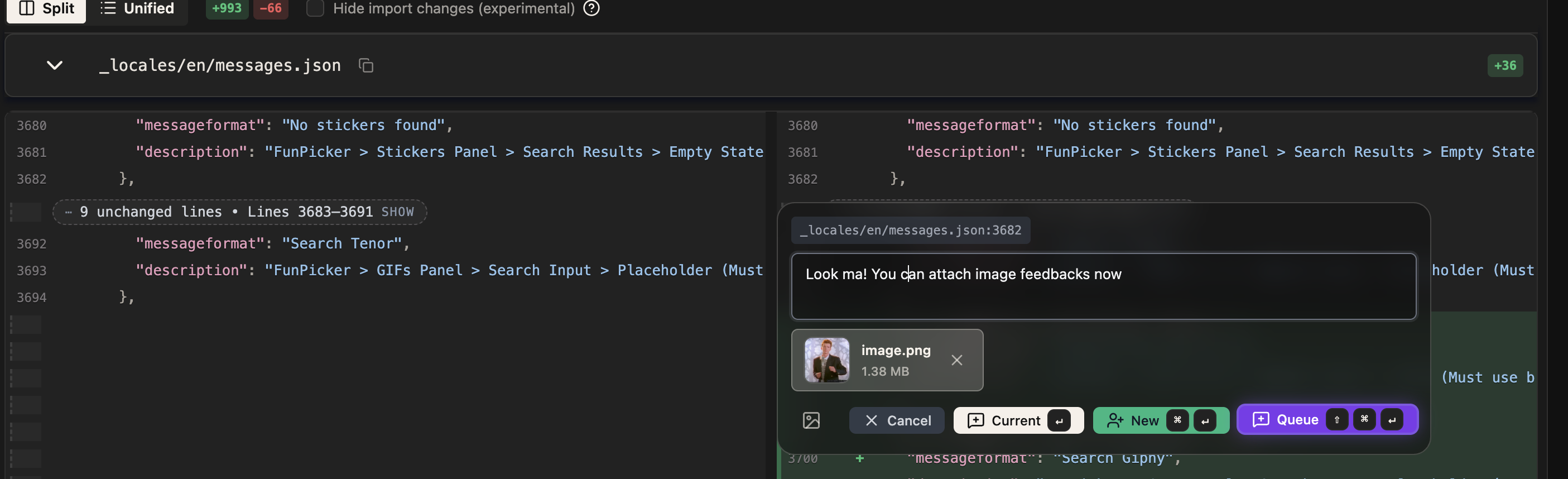Enable Hide import changes checkbox
1568x479 pixels.
click(315, 8)
